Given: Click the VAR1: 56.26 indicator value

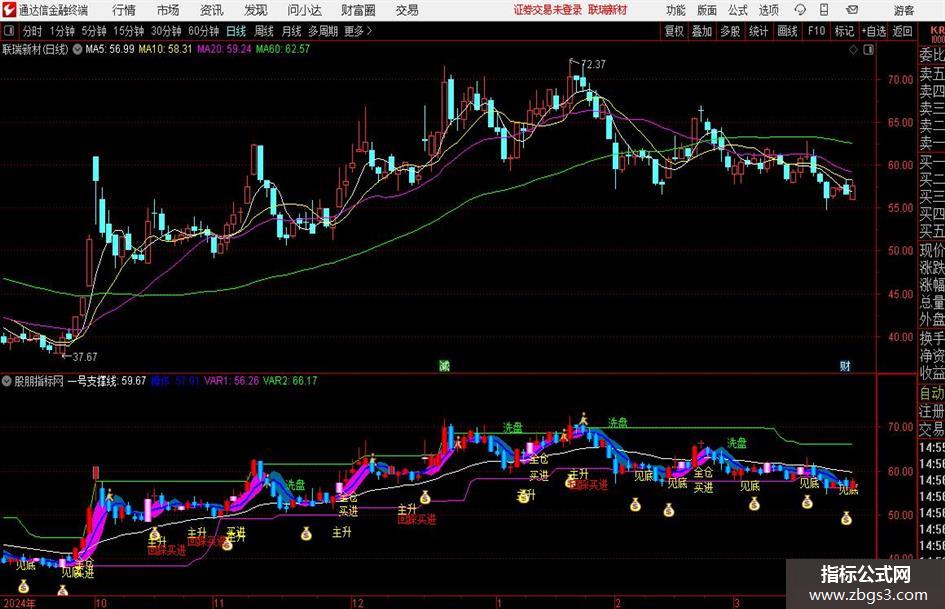Looking at the screenshot, I should tap(231, 381).
